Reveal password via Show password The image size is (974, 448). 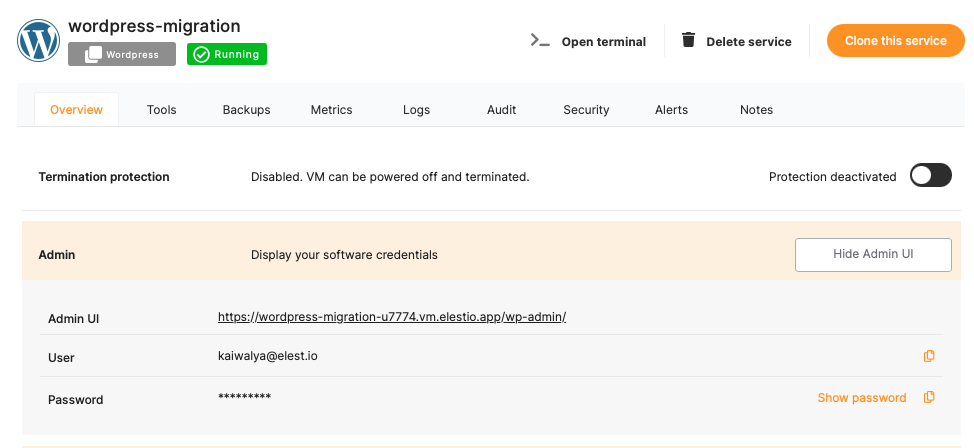tap(861, 398)
